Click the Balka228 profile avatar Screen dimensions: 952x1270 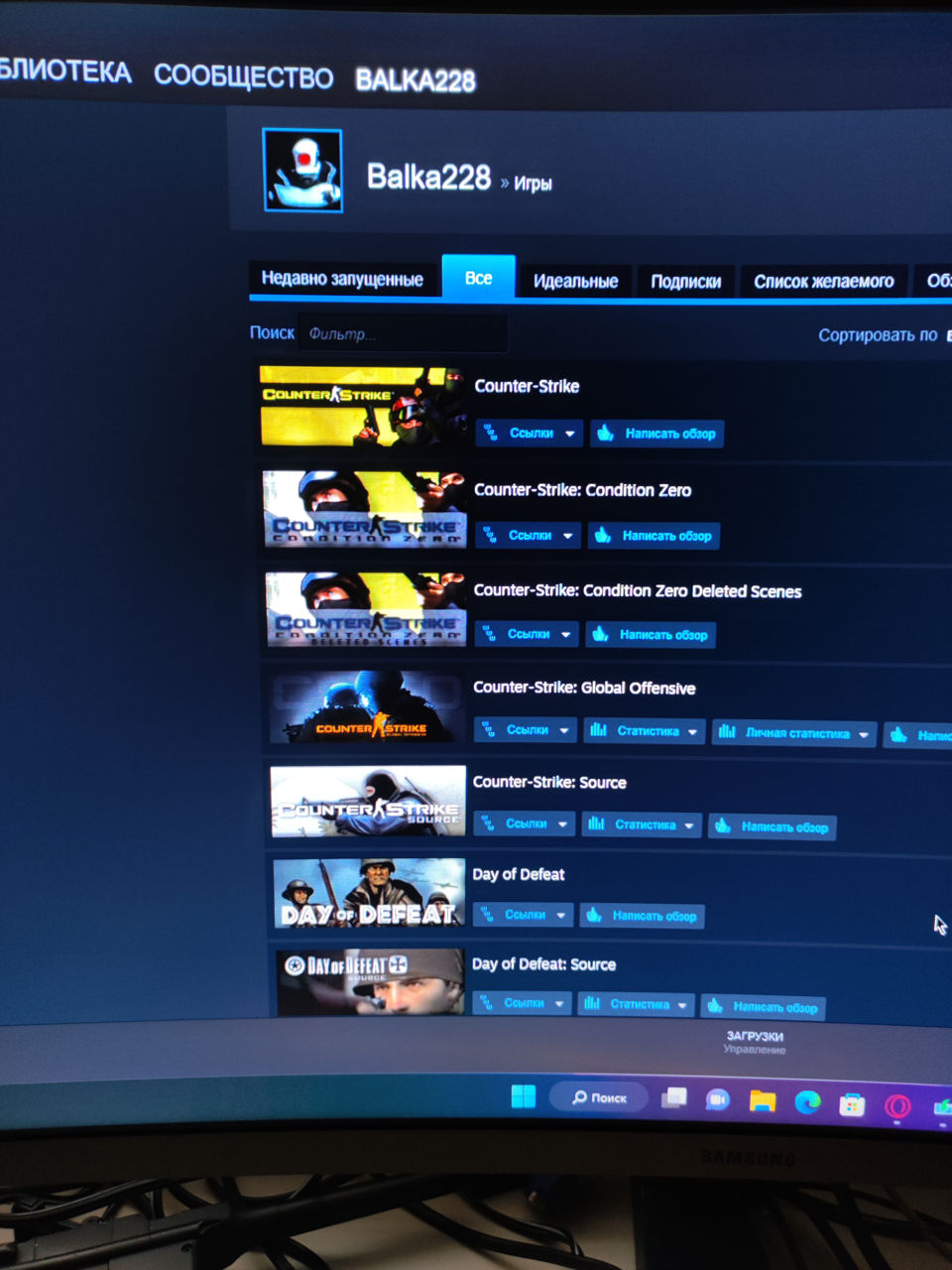pyautogui.click(x=303, y=171)
